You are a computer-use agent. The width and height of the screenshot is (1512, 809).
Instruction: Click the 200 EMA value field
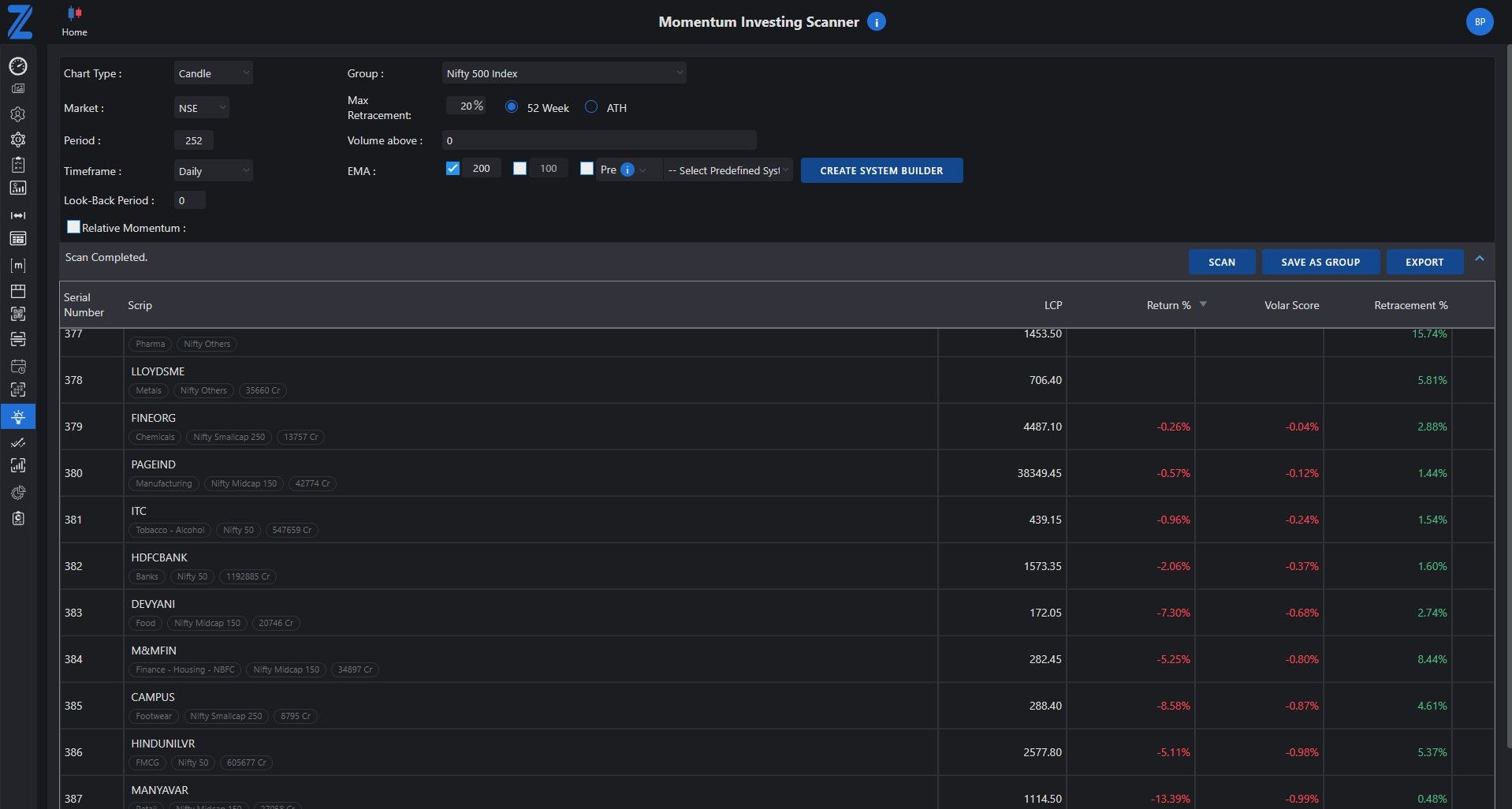click(482, 168)
